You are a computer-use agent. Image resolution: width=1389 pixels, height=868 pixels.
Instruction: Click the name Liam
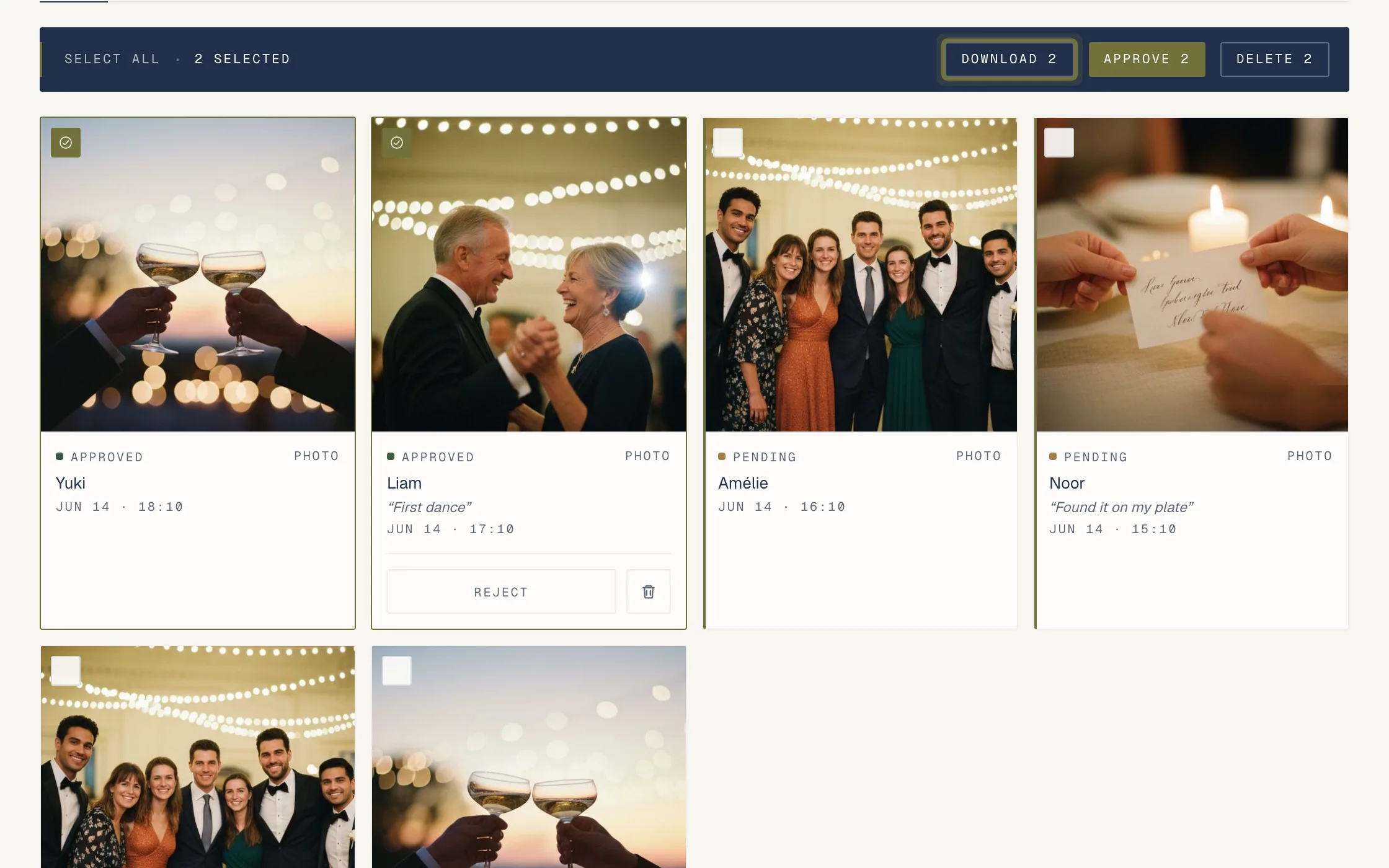404,483
